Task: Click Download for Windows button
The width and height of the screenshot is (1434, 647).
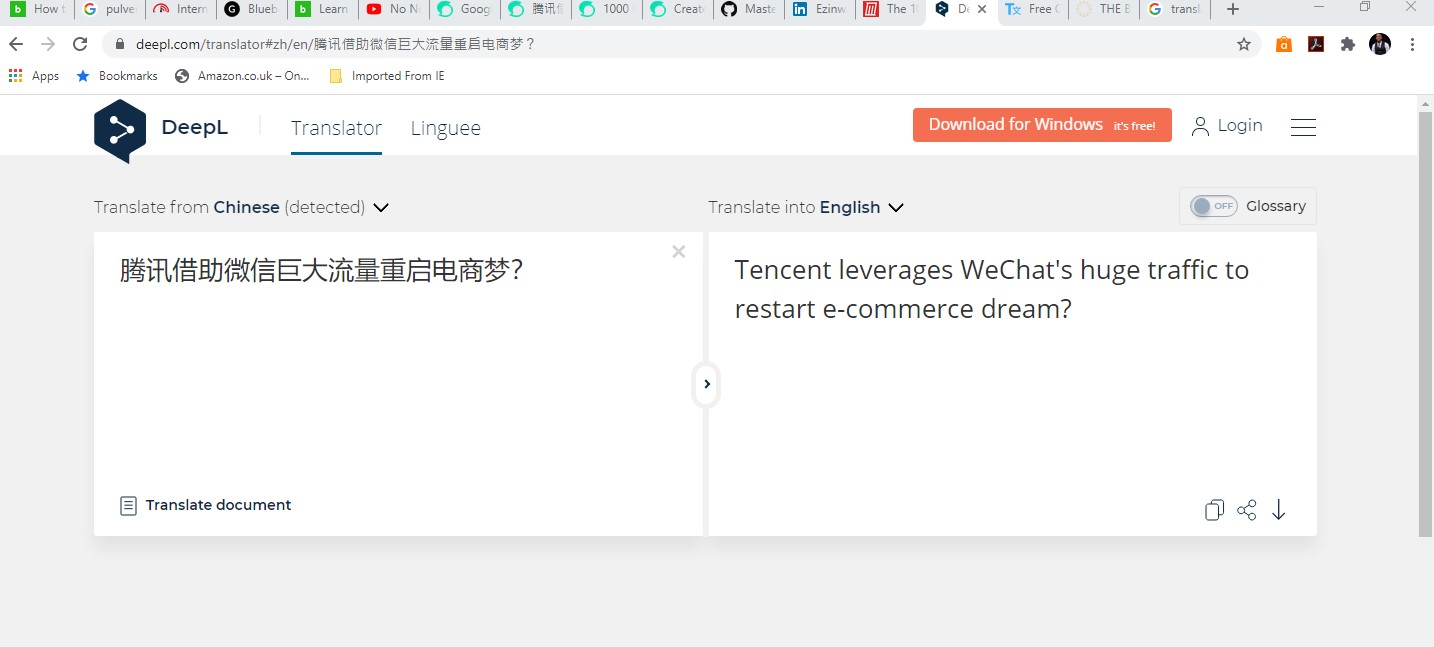Action: (1042, 125)
